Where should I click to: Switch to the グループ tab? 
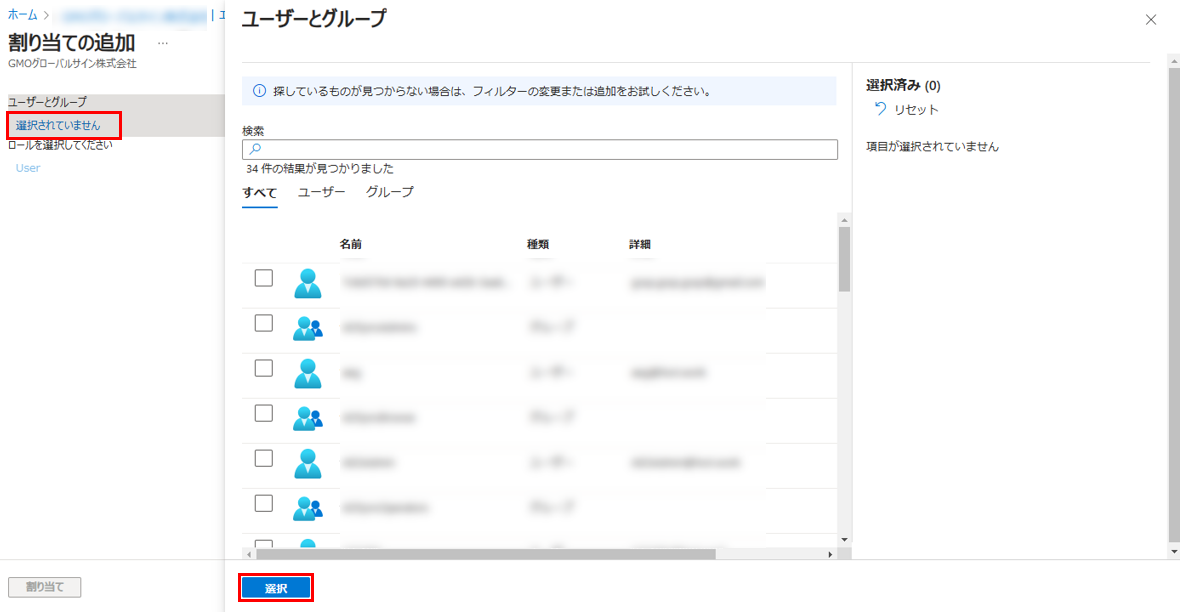(390, 192)
